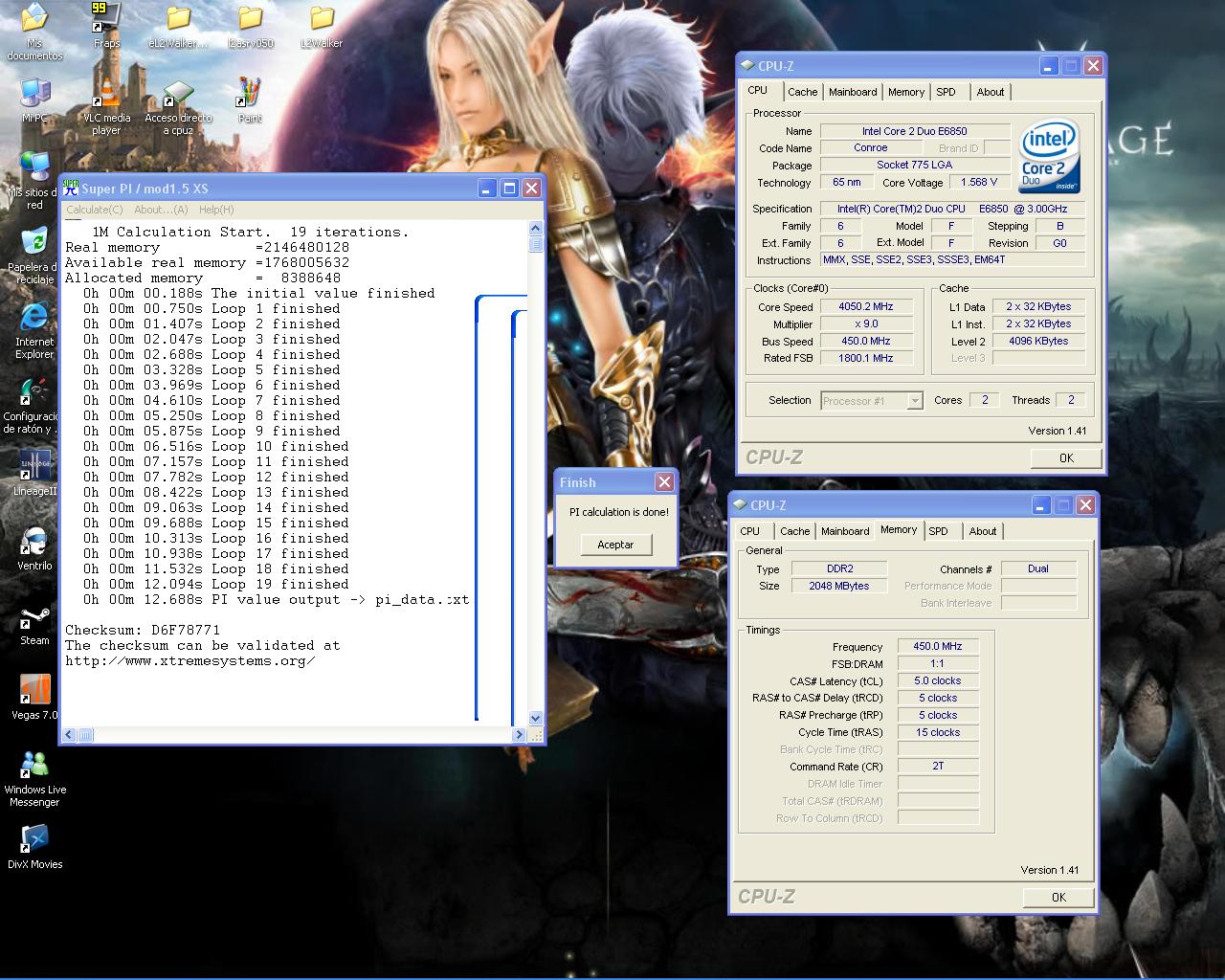Open DivX Movies shortcut

click(x=34, y=839)
